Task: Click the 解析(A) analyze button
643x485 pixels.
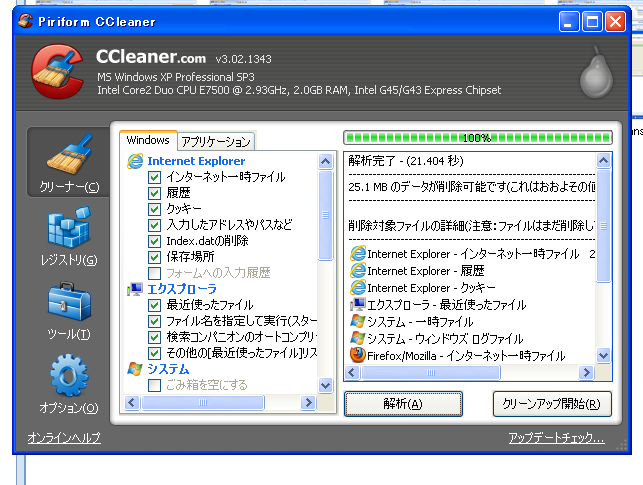Action: (x=403, y=404)
